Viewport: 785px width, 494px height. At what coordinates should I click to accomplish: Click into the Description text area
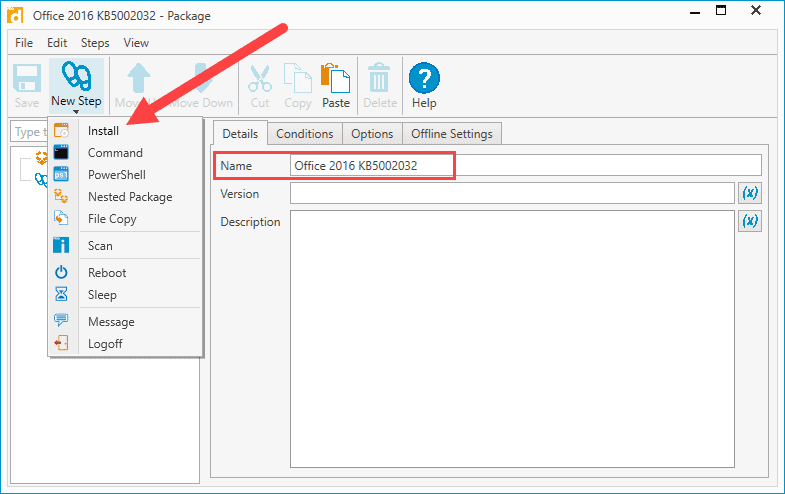[512, 339]
